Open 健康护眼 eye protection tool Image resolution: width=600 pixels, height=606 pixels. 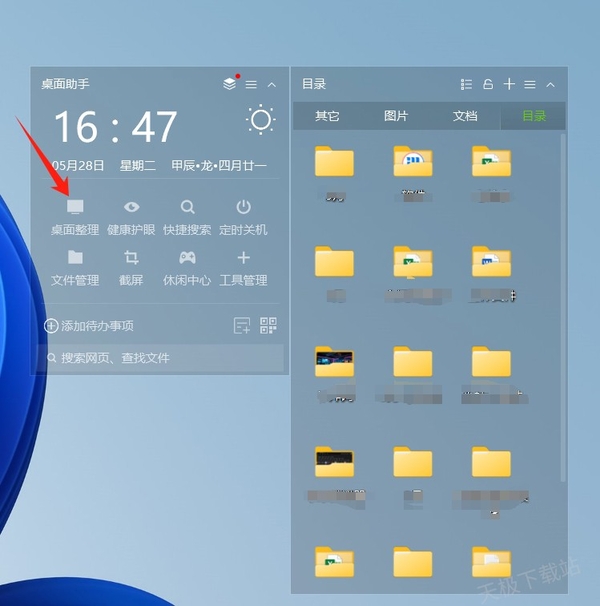pos(131,218)
